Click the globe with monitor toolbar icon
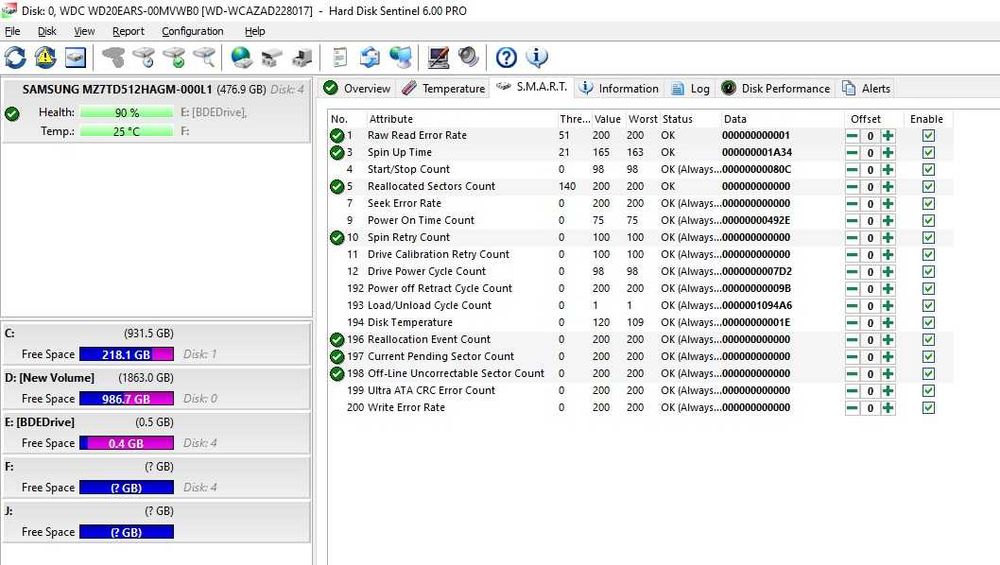The width and height of the screenshot is (1000, 565). click(401, 57)
